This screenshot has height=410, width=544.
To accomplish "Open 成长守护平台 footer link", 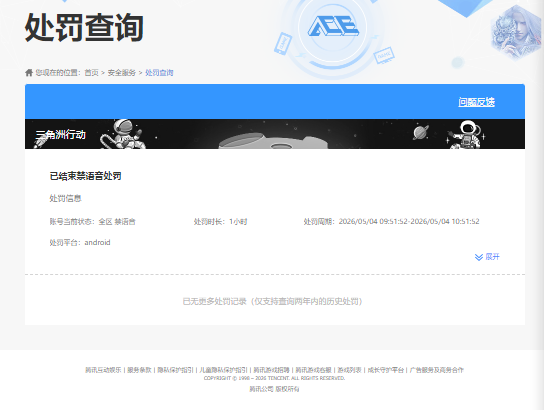I will point(385,370).
